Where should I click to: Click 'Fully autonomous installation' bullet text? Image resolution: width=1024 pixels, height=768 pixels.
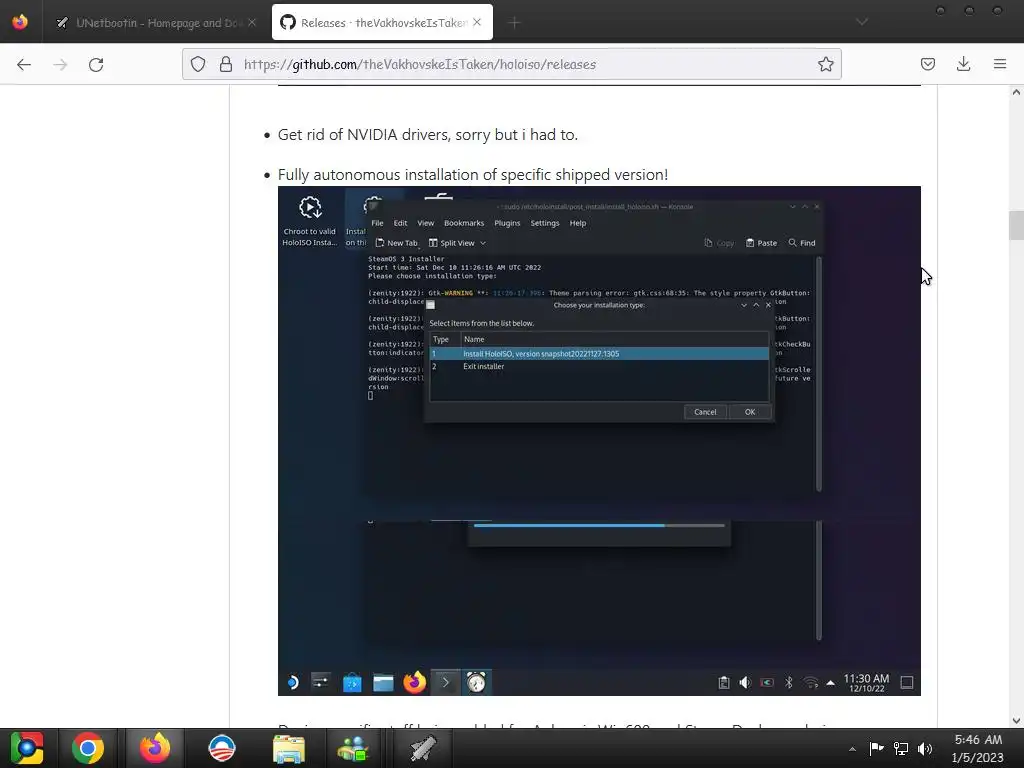click(473, 174)
